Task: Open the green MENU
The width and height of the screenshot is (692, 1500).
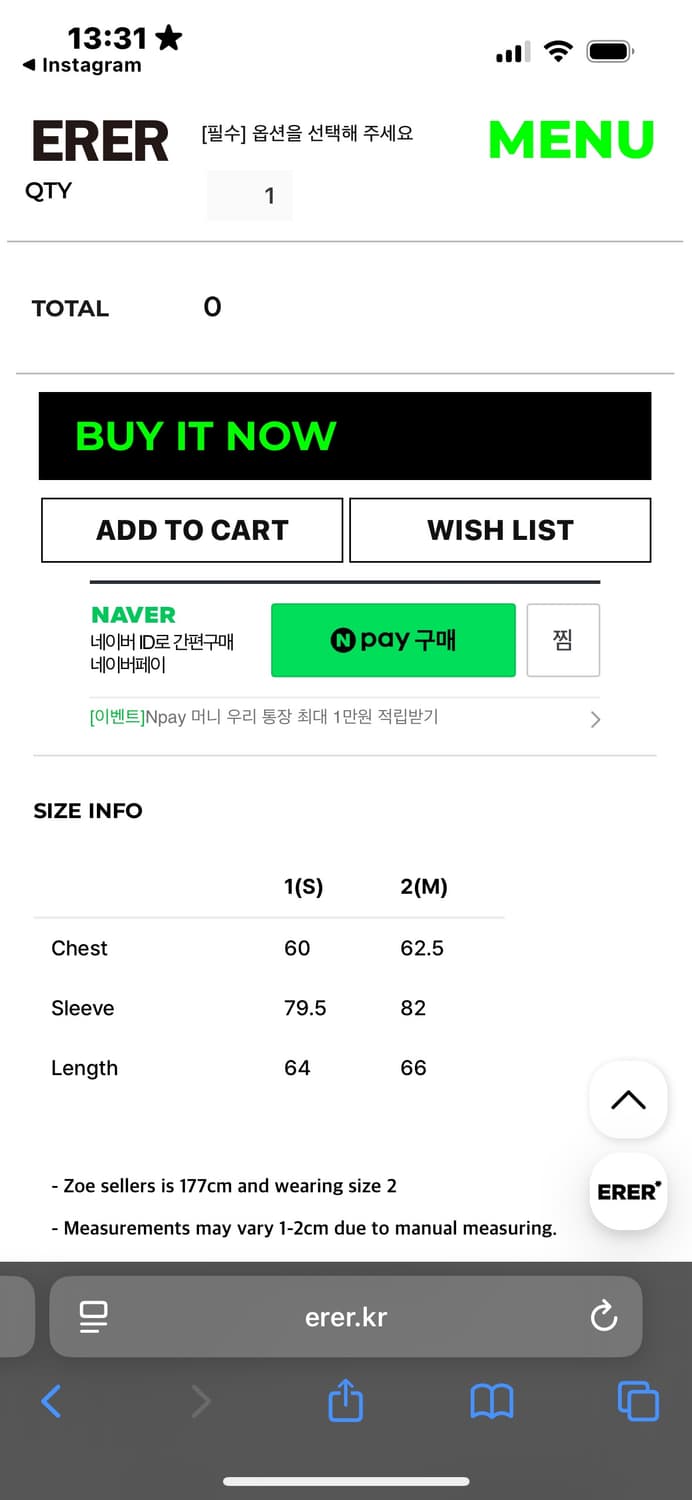Action: click(571, 140)
